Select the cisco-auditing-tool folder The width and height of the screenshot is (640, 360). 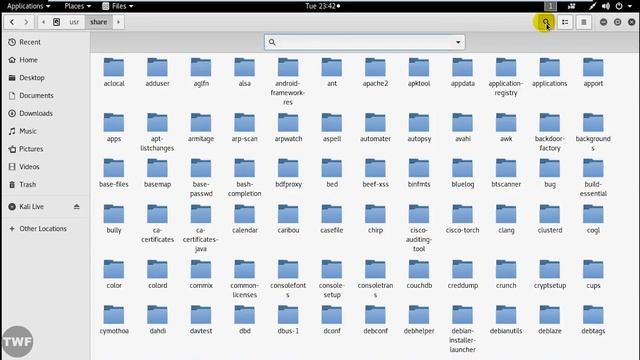click(419, 228)
